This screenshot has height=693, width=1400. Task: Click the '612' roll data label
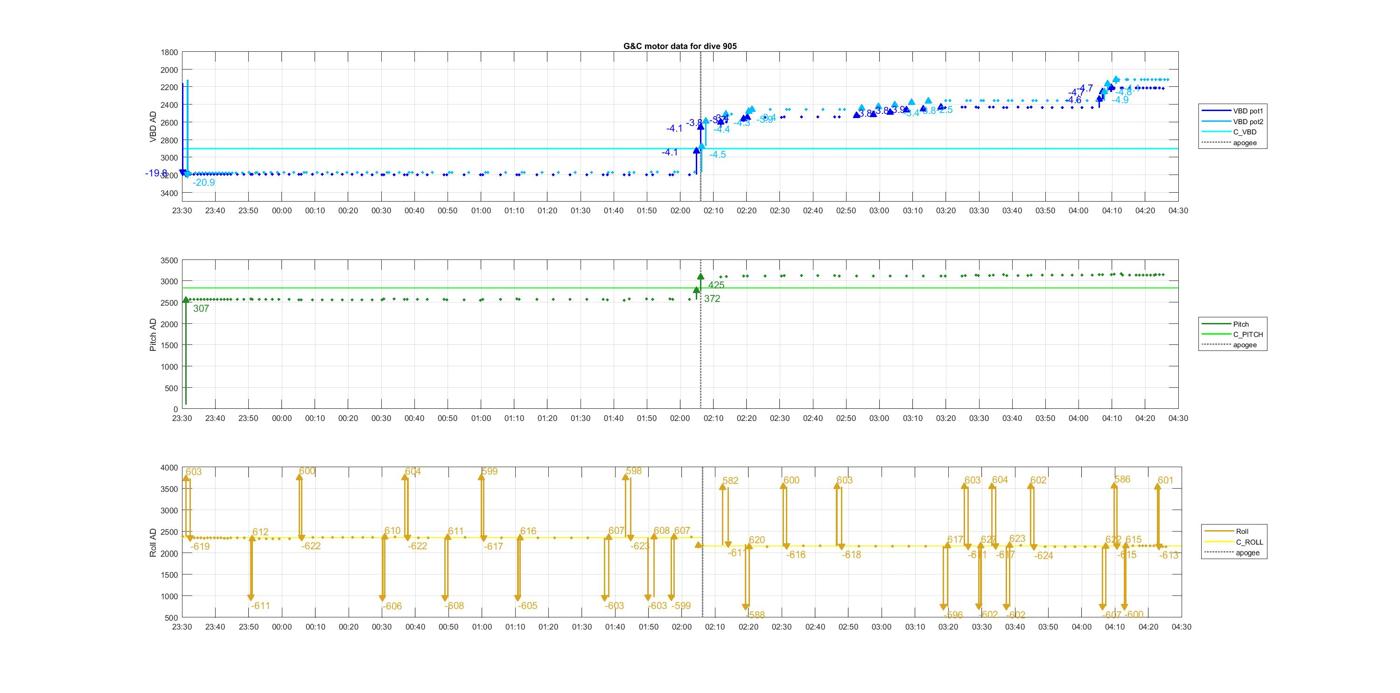pyautogui.click(x=261, y=532)
